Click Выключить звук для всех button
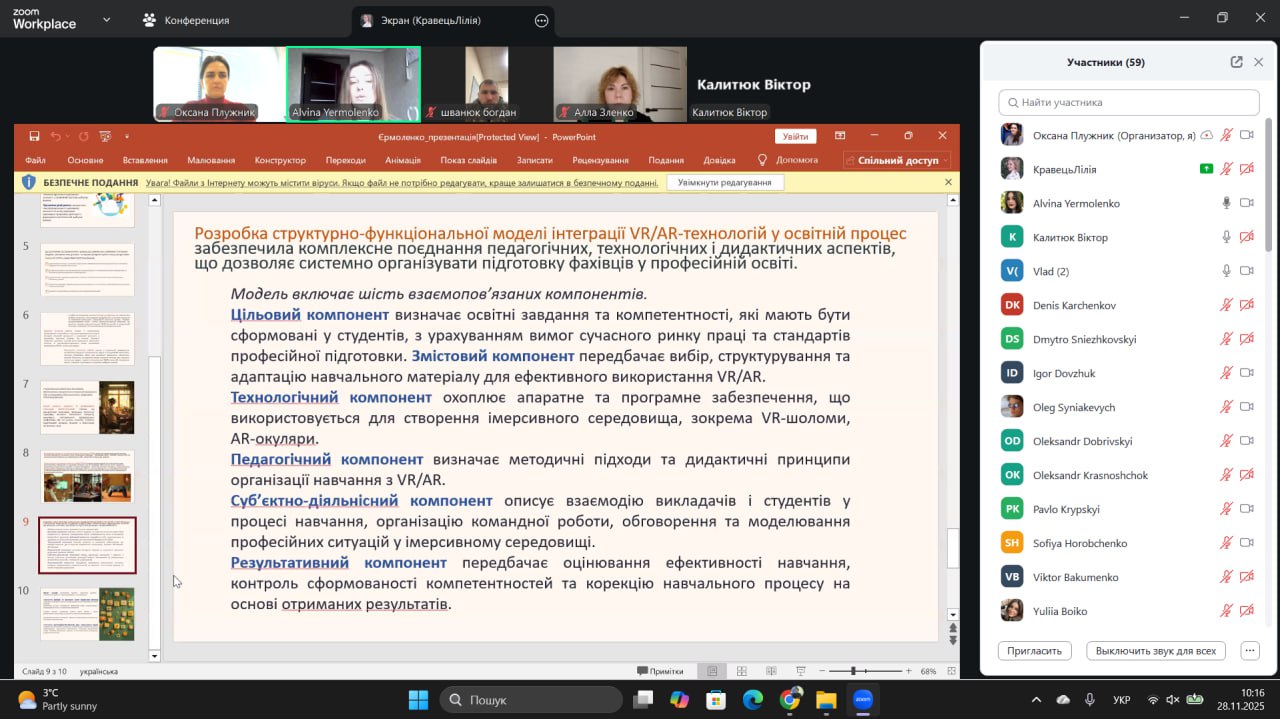Viewport: 1280px width, 719px height. coord(1155,650)
